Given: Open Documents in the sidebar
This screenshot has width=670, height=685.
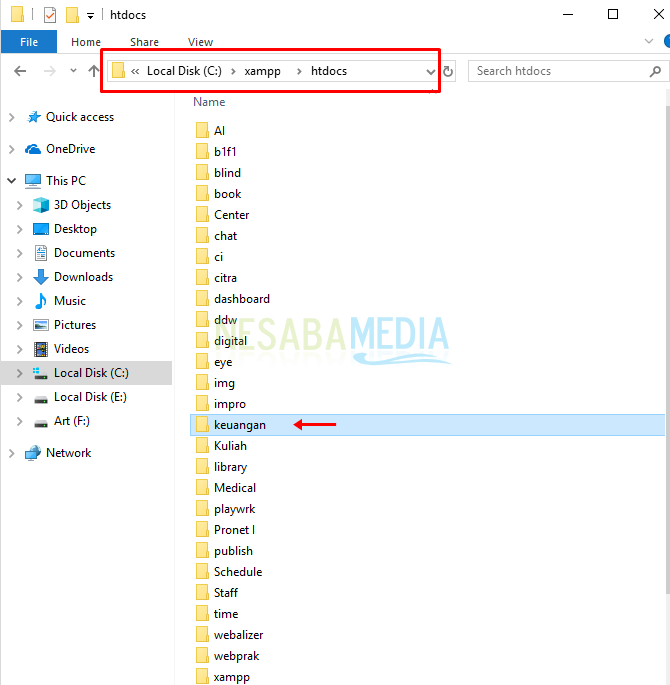Looking at the screenshot, I should (x=84, y=253).
